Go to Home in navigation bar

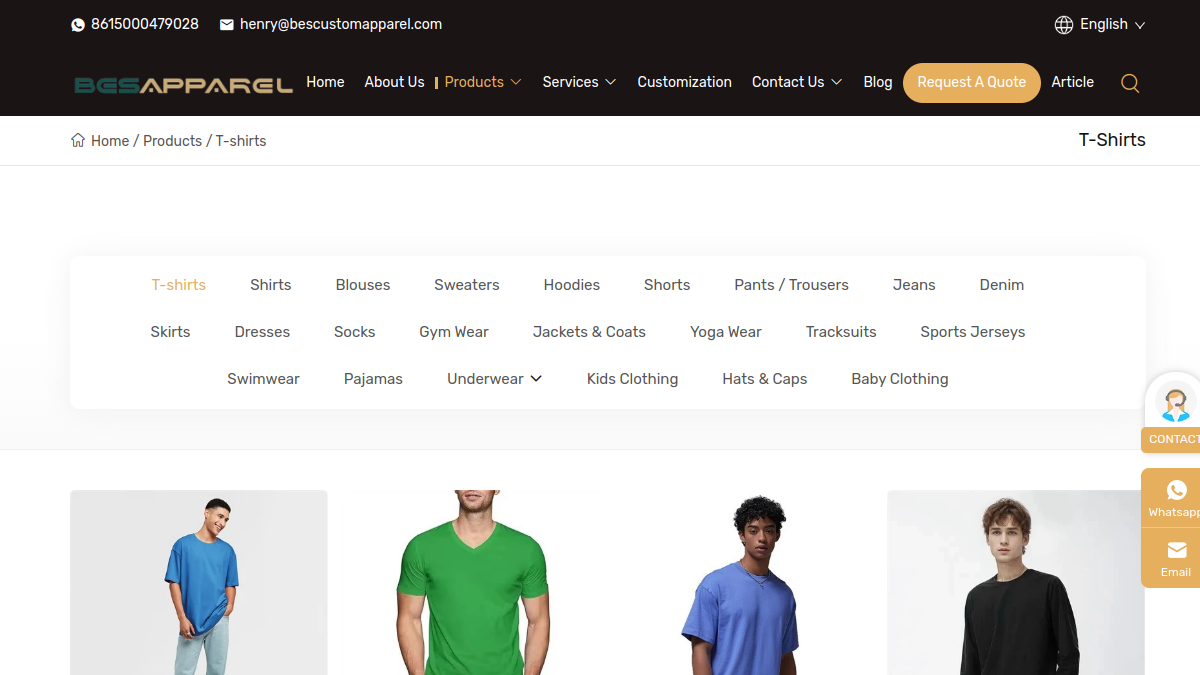click(325, 82)
